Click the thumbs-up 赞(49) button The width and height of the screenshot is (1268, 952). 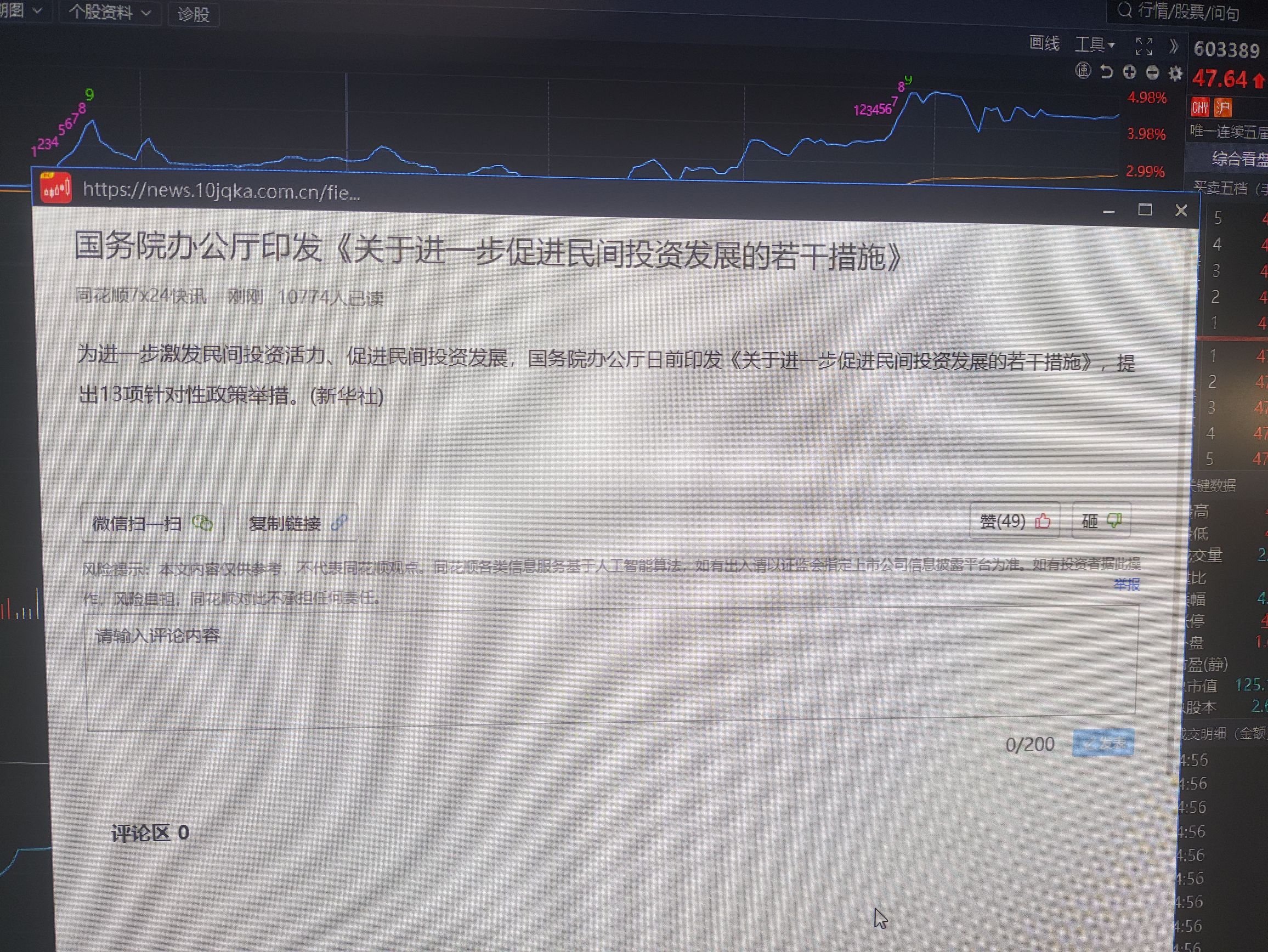1014,521
